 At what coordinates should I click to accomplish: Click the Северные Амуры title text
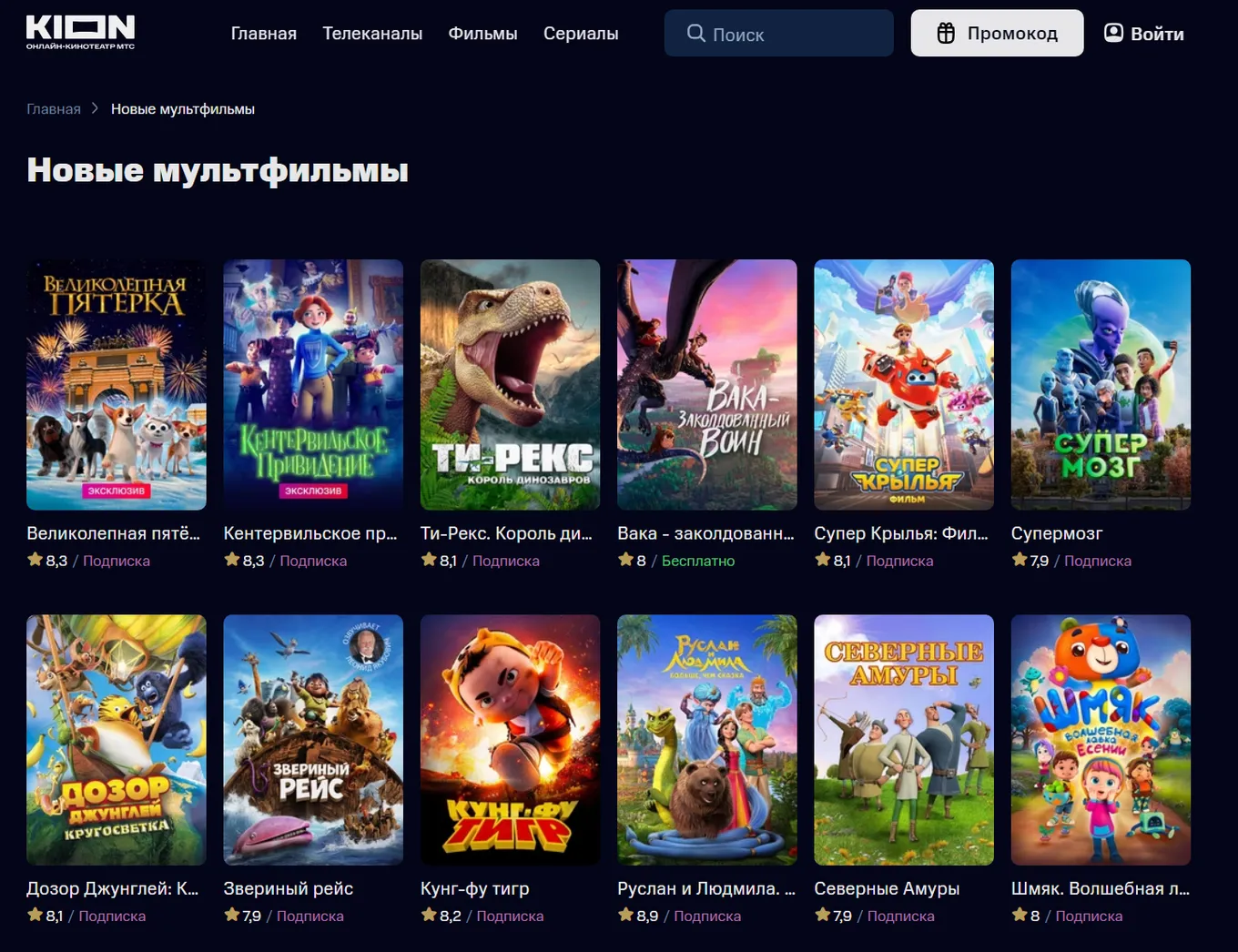887,888
